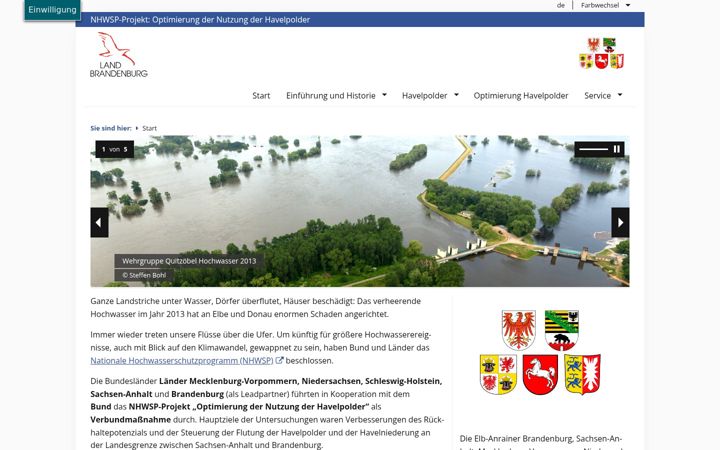Image resolution: width=720 pixels, height=450 pixels.
Task: Open Einführung und Historie menu
Action: point(331,96)
